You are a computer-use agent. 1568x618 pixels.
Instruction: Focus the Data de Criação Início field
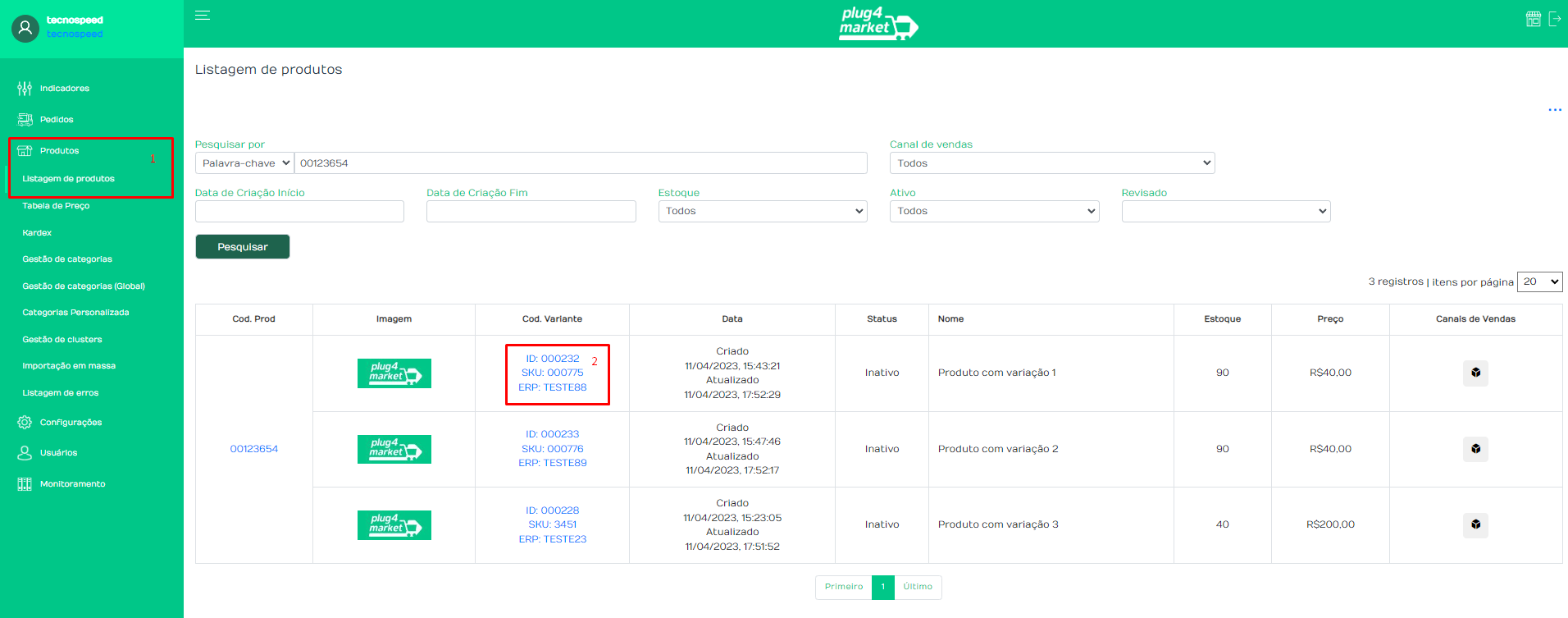point(299,211)
